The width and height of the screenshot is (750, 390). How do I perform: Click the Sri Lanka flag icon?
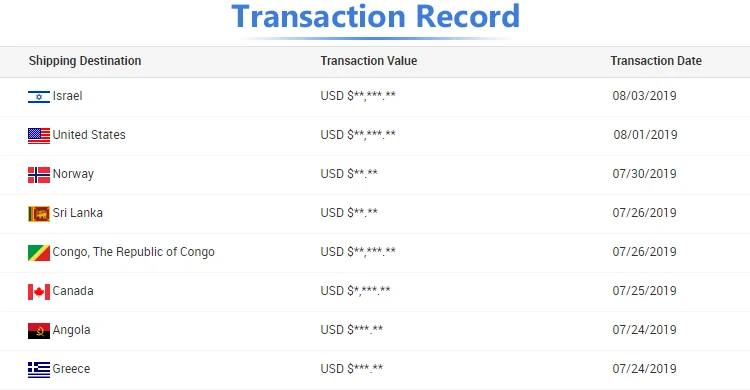(39, 214)
